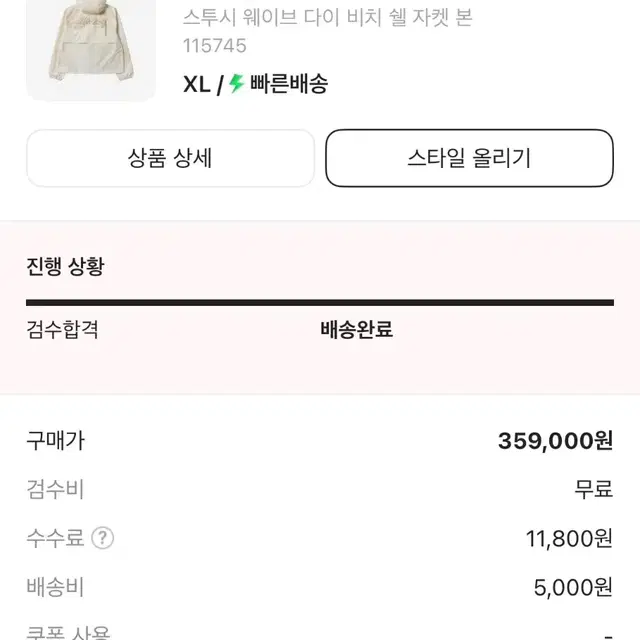Click the 359,000원 purchase price
This screenshot has height=640, width=640.
(x=555, y=441)
